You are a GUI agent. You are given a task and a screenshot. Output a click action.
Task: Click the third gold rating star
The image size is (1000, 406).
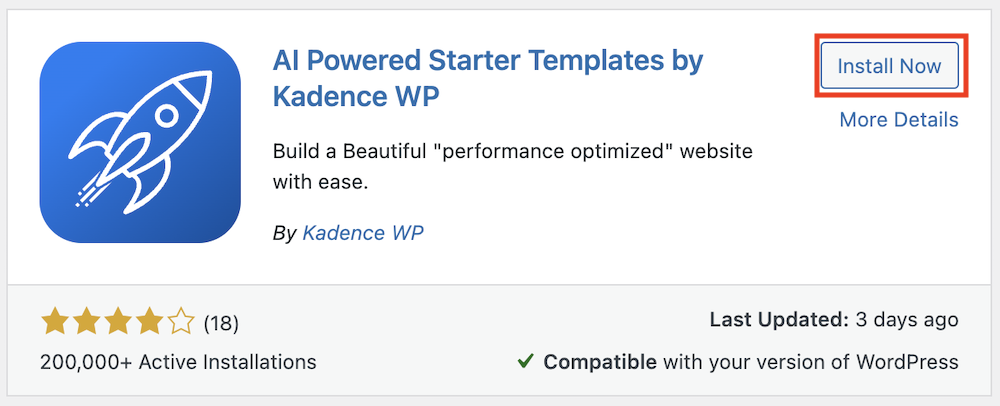(118, 322)
